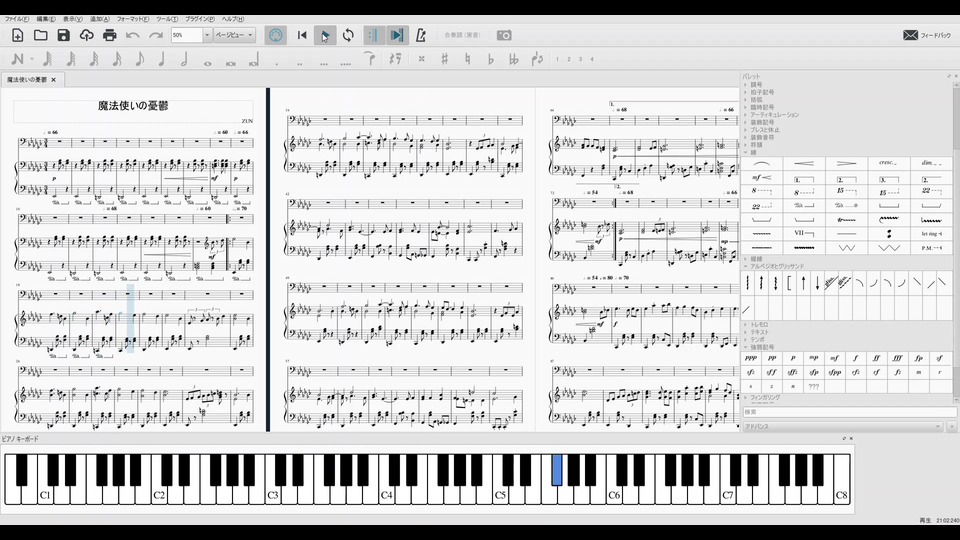The image size is (960, 540).
Task: Print the score with the printer icon
Action: pyautogui.click(x=110, y=36)
